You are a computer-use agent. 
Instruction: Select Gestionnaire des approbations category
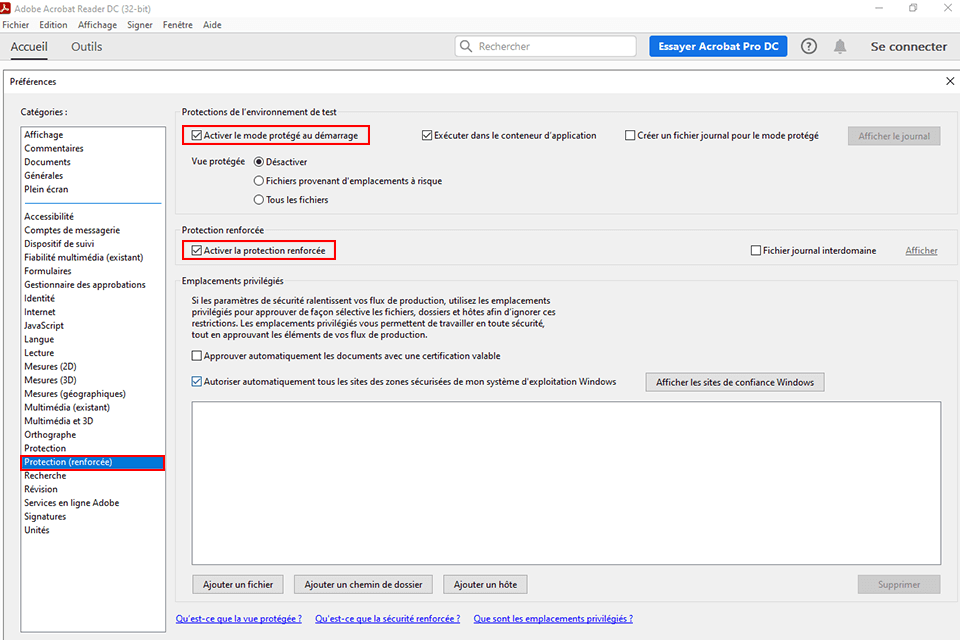click(x=85, y=284)
